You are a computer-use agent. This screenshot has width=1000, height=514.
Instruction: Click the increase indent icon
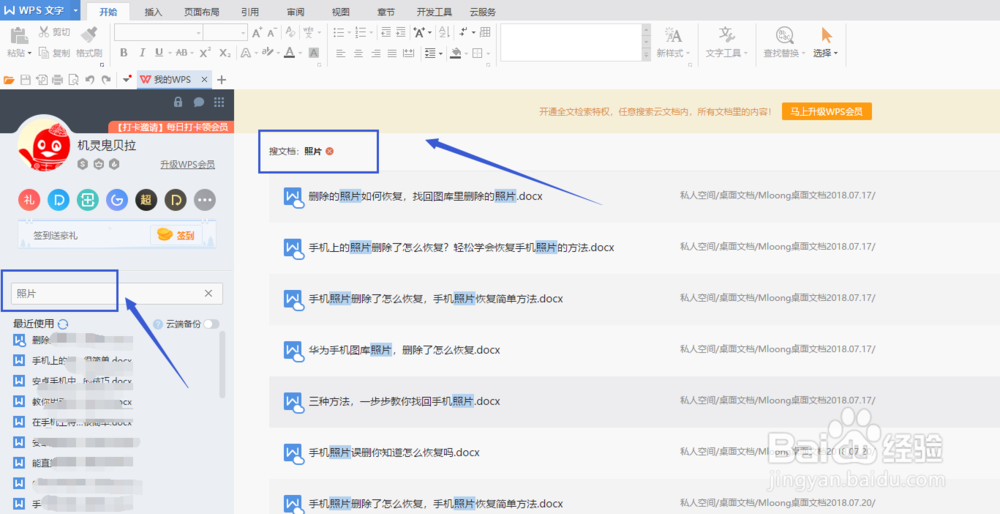tap(401, 33)
